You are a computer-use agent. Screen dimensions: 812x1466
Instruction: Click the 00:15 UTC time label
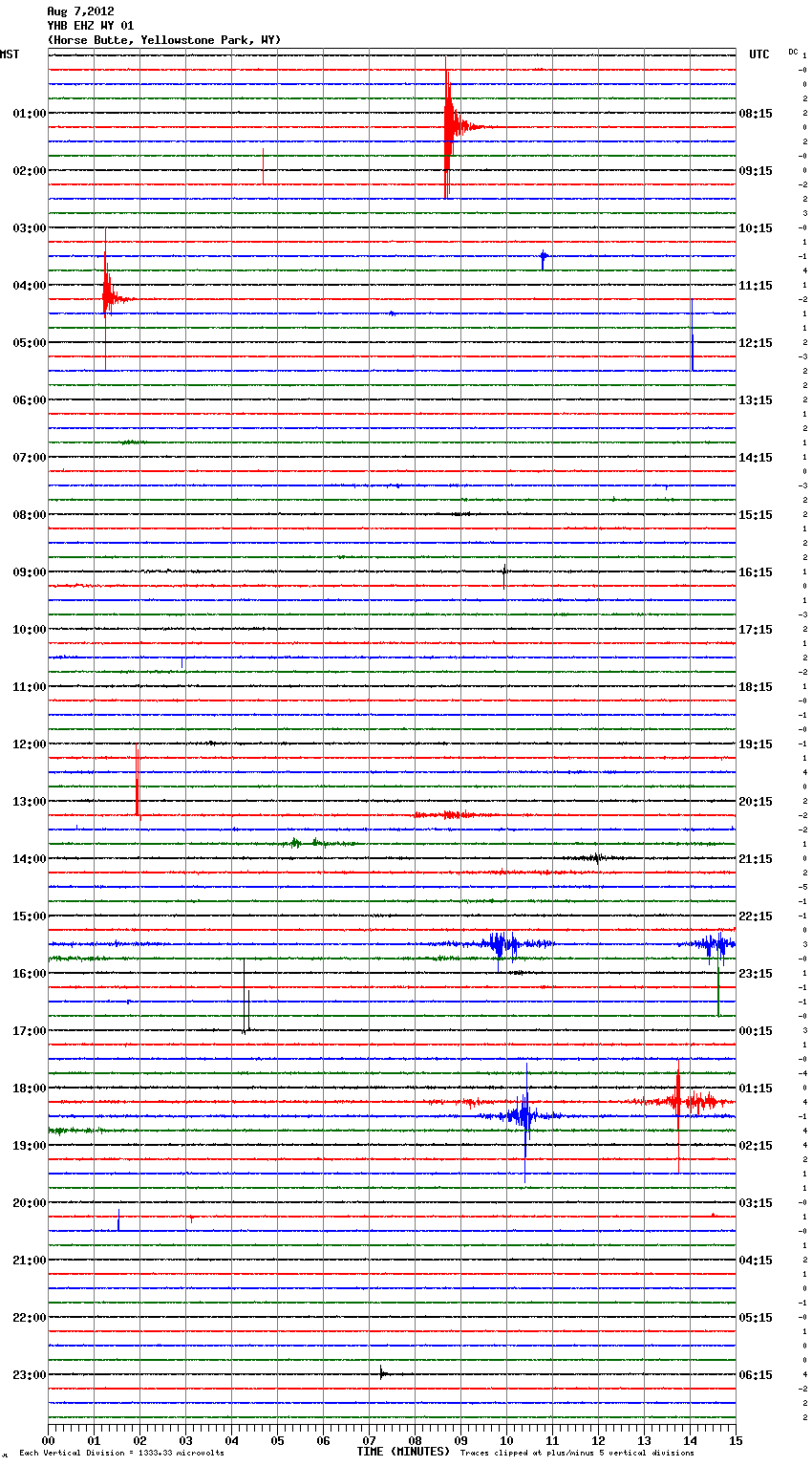(756, 1030)
